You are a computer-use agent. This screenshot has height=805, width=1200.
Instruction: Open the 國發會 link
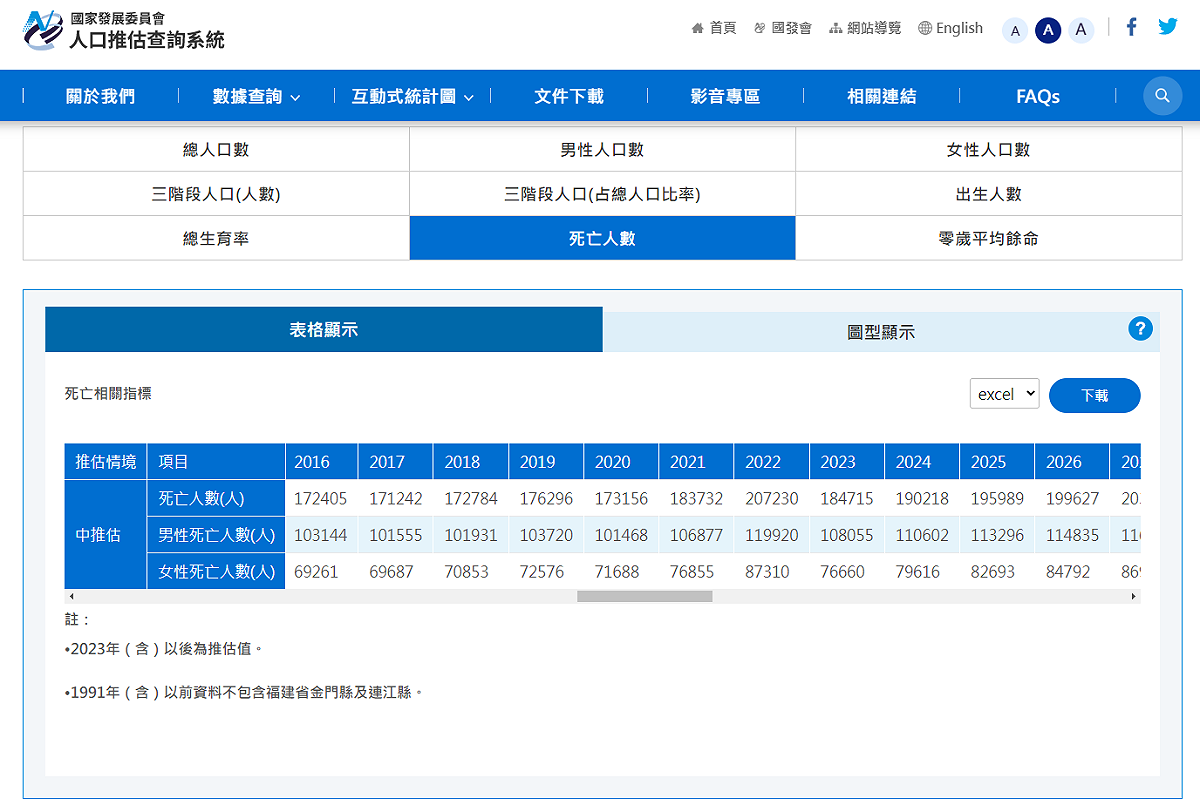pyautogui.click(x=783, y=28)
